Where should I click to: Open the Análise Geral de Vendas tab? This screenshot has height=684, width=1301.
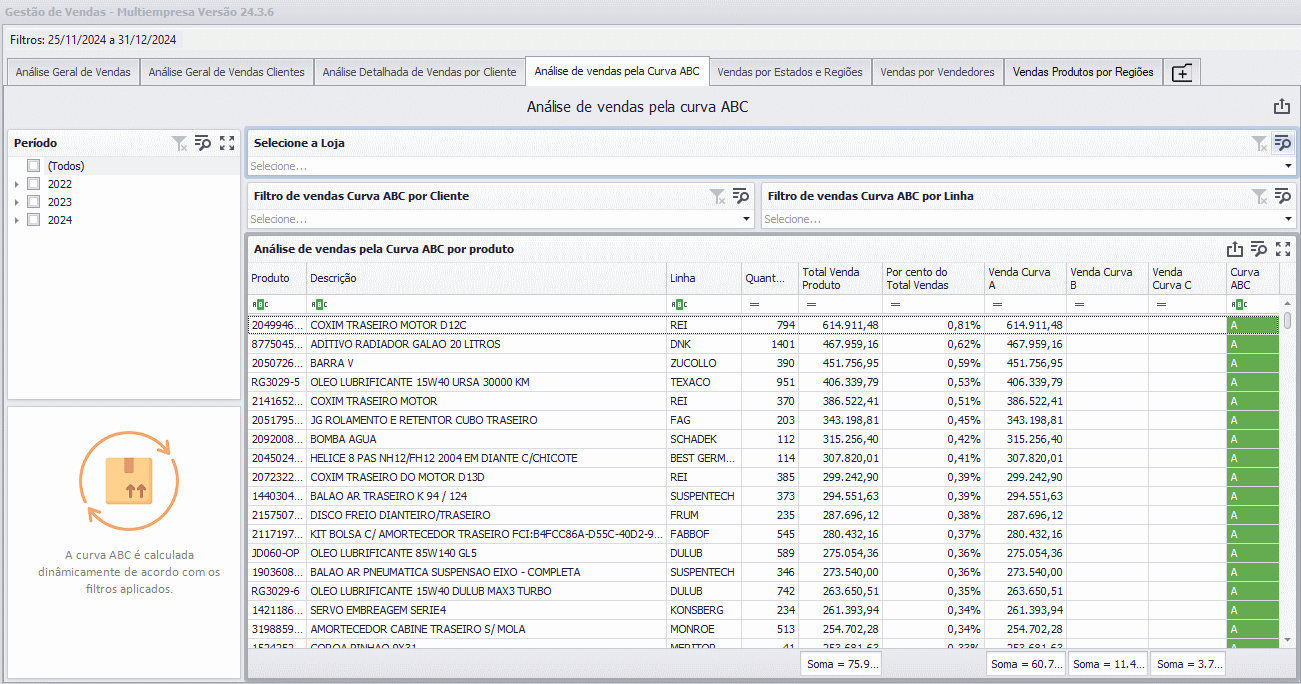pyautogui.click(x=73, y=72)
